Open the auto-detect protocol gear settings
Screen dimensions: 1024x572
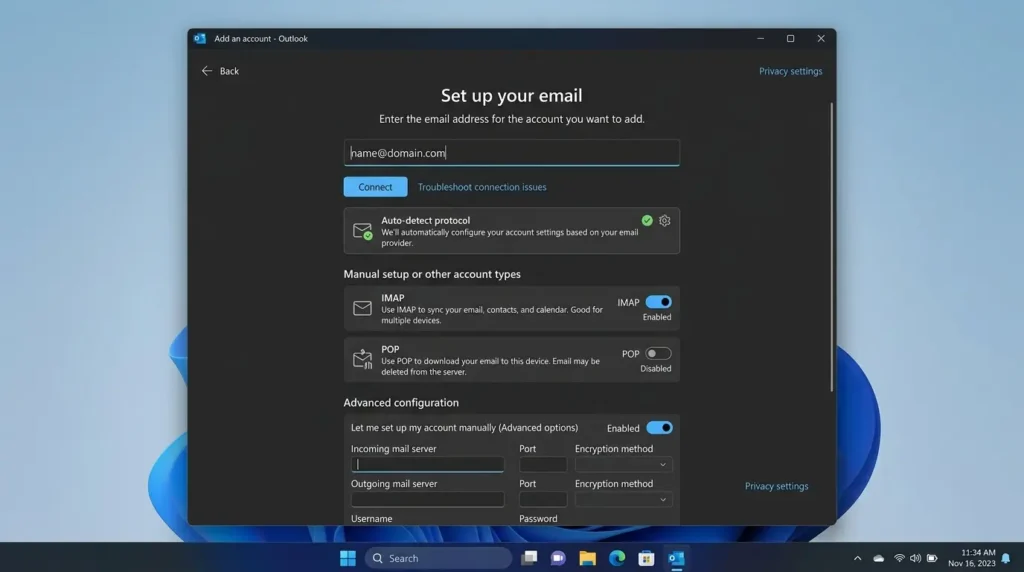(x=664, y=221)
